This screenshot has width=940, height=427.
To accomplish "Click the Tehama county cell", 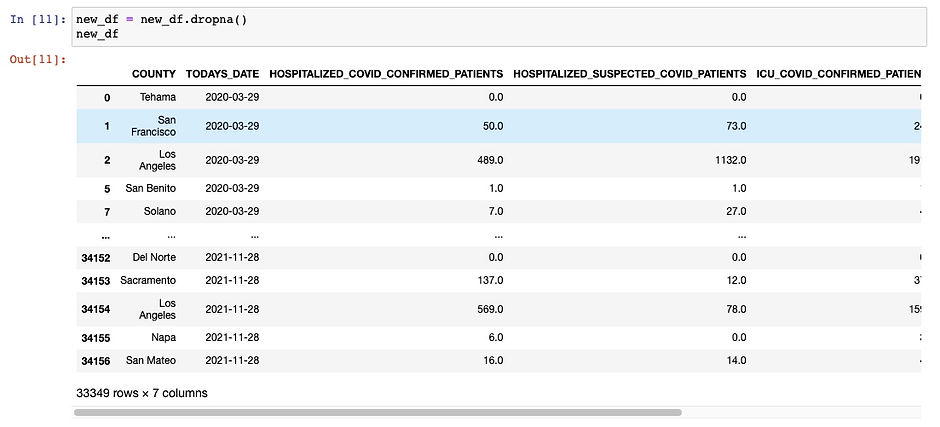I will (x=158, y=97).
